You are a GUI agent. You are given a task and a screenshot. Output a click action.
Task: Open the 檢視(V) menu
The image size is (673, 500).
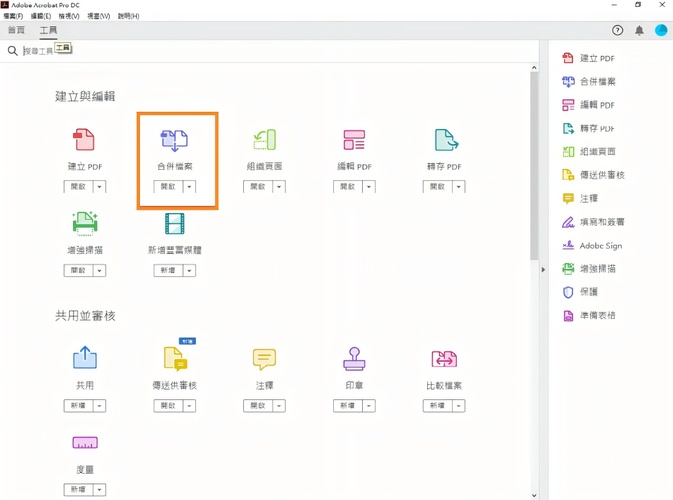point(69,16)
